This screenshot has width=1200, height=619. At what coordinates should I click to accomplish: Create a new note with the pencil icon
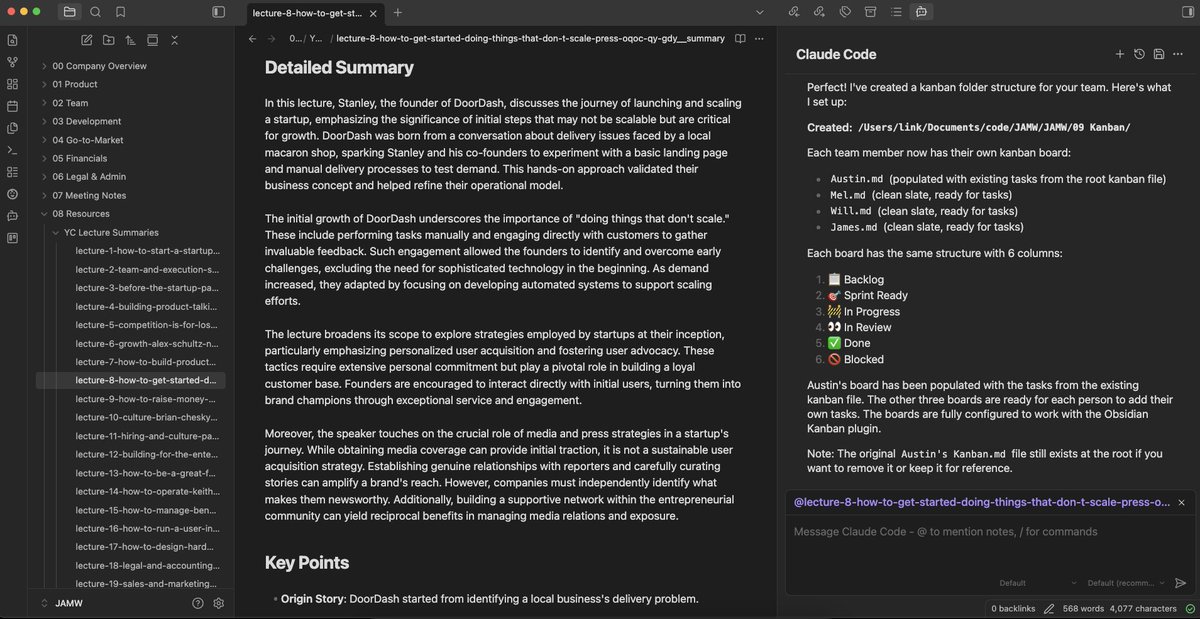(86, 40)
